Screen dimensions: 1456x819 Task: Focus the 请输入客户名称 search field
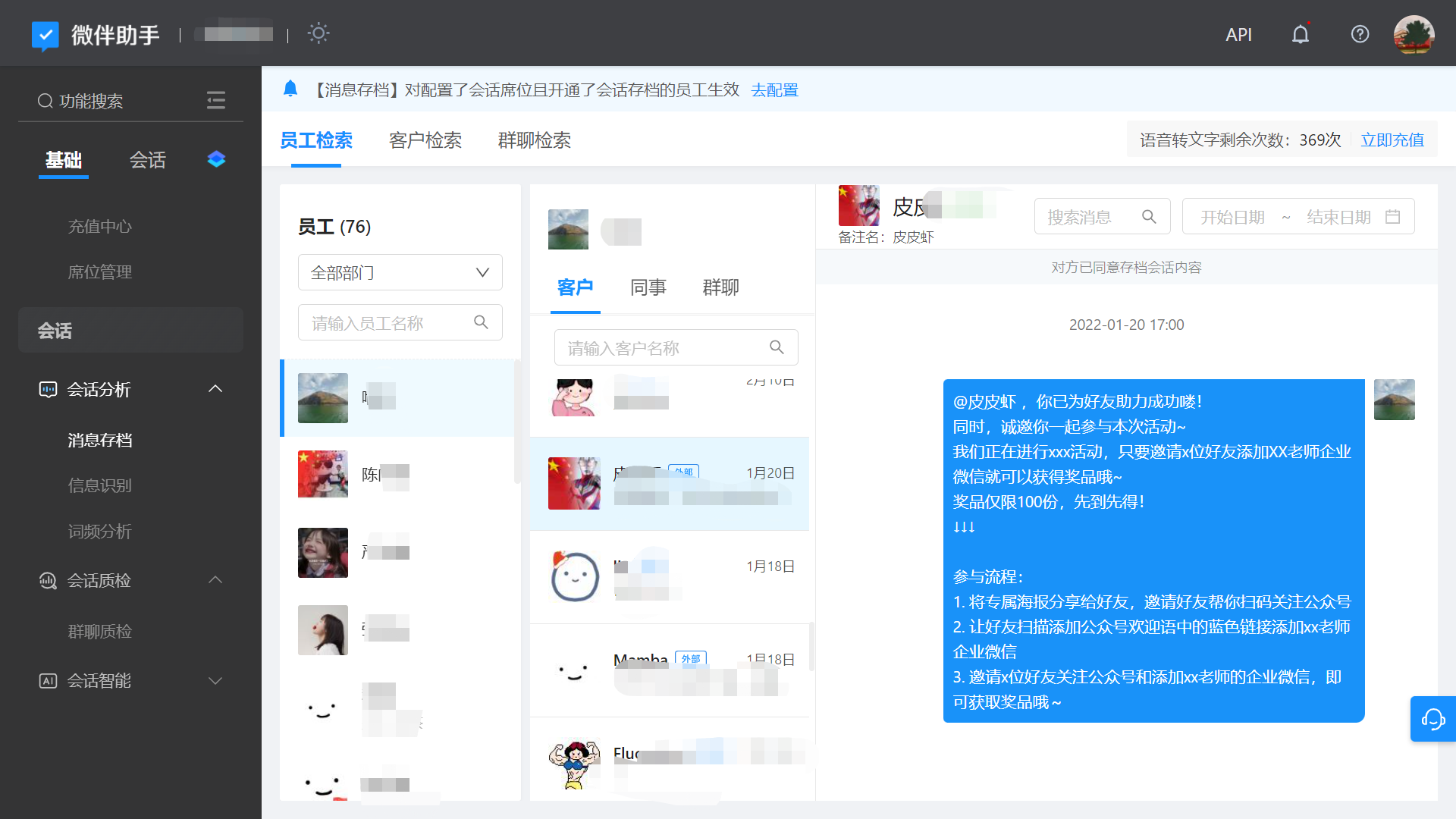[676, 347]
